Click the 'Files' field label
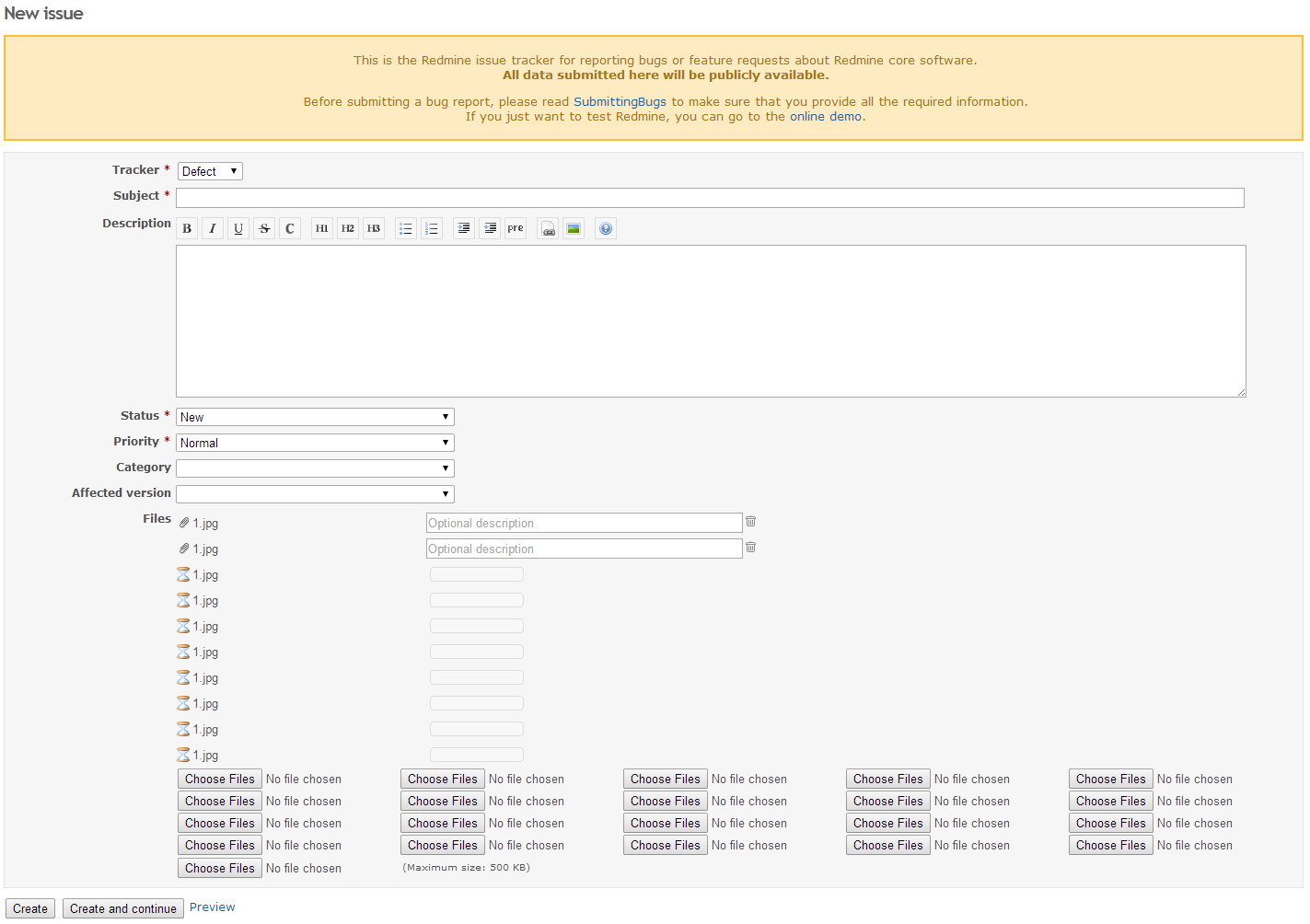 (157, 519)
